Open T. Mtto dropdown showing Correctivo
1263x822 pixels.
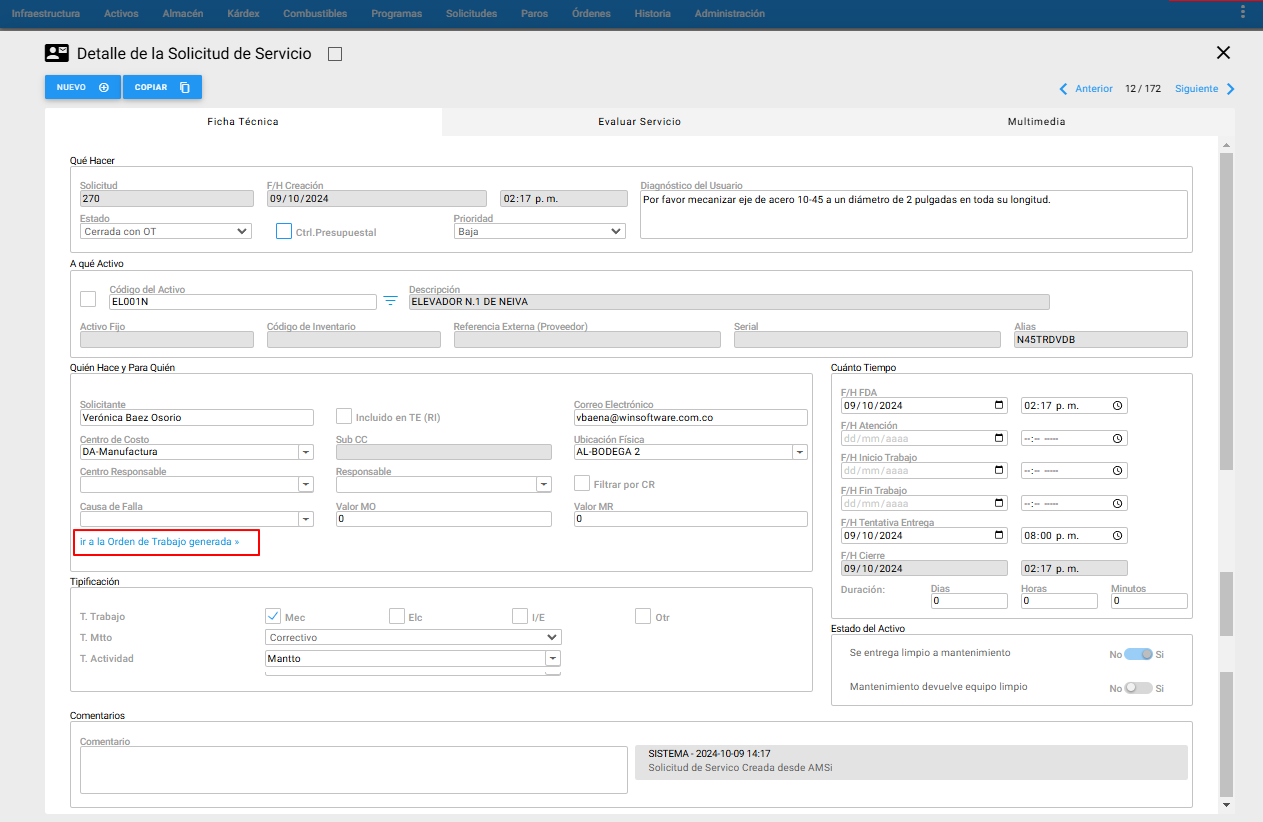(413, 637)
